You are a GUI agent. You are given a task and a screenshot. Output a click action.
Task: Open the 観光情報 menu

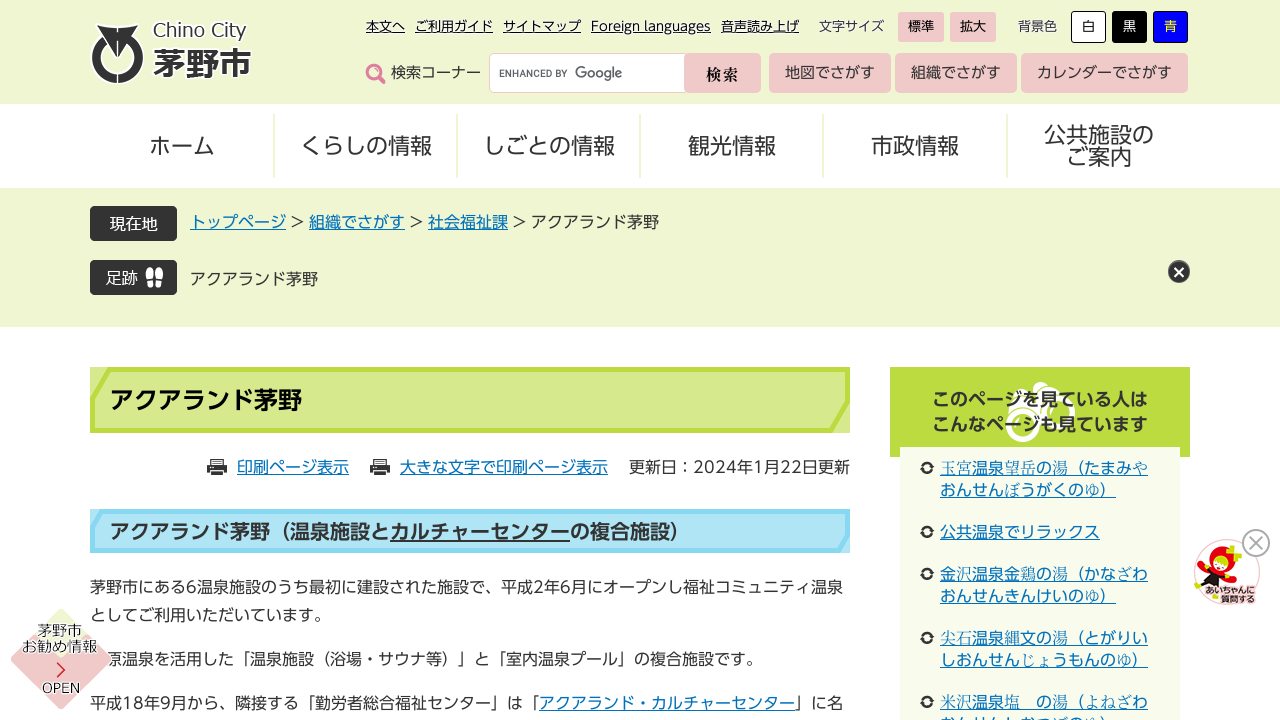pos(732,146)
